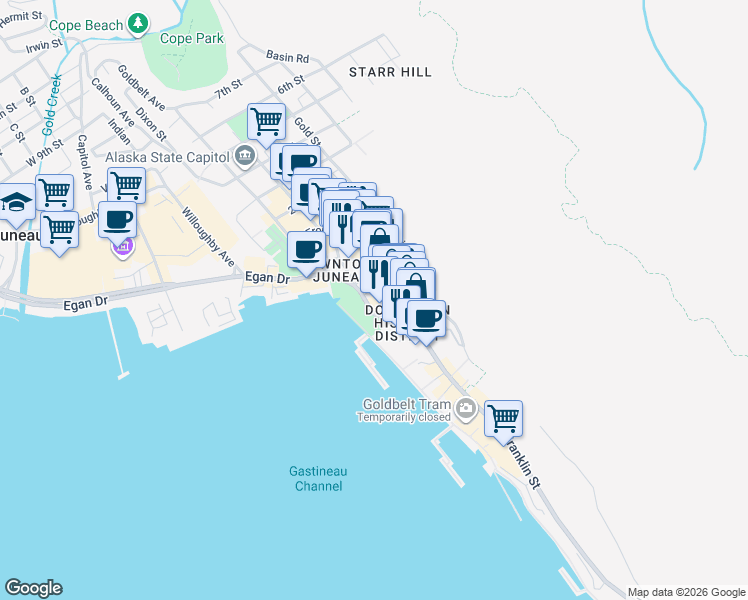This screenshot has width=748, height=600.
Task: Click the Map data ©2026 Google attribution
Action: 686,592
